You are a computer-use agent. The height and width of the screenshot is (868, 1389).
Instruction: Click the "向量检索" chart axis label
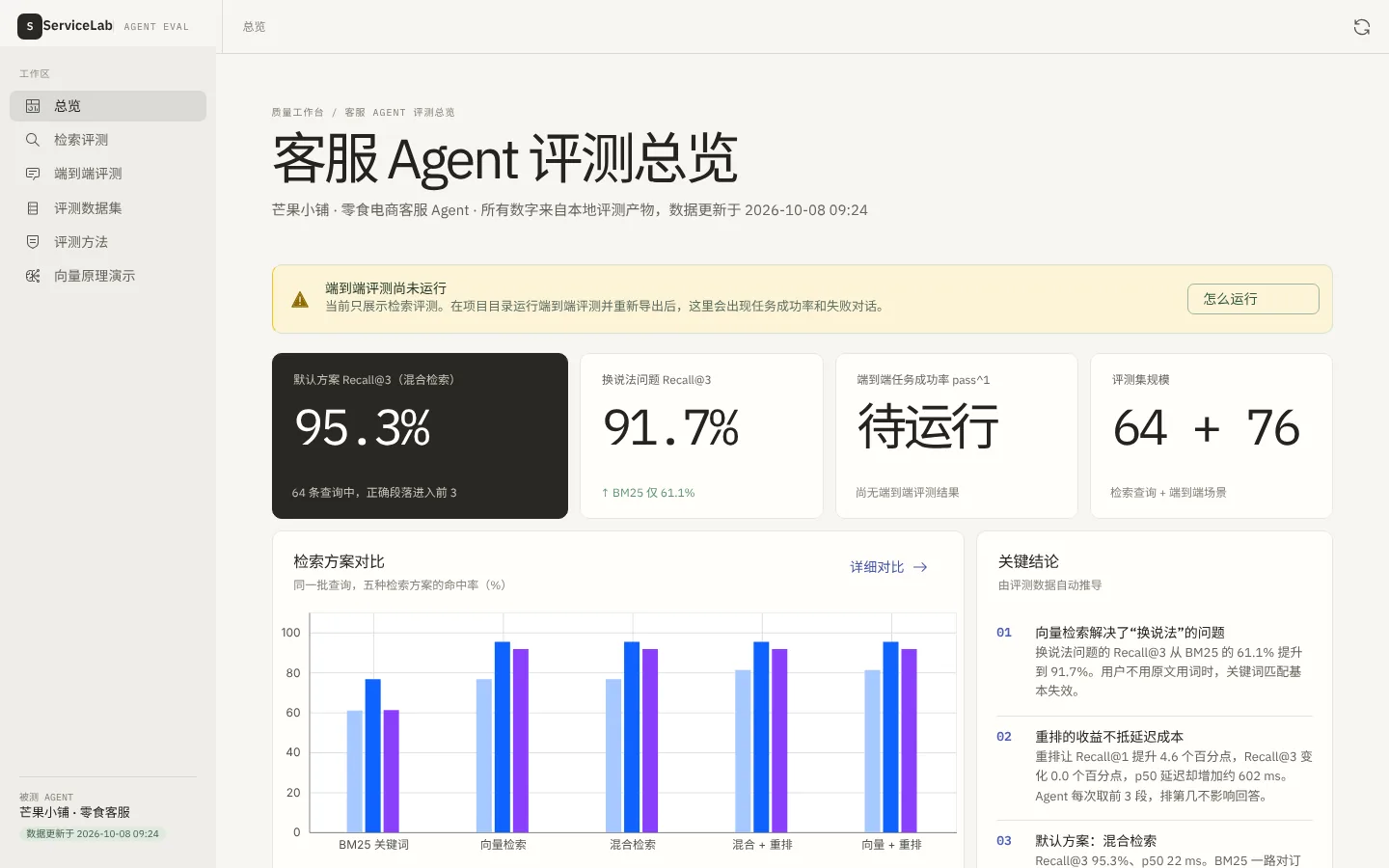tap(504, 845)
